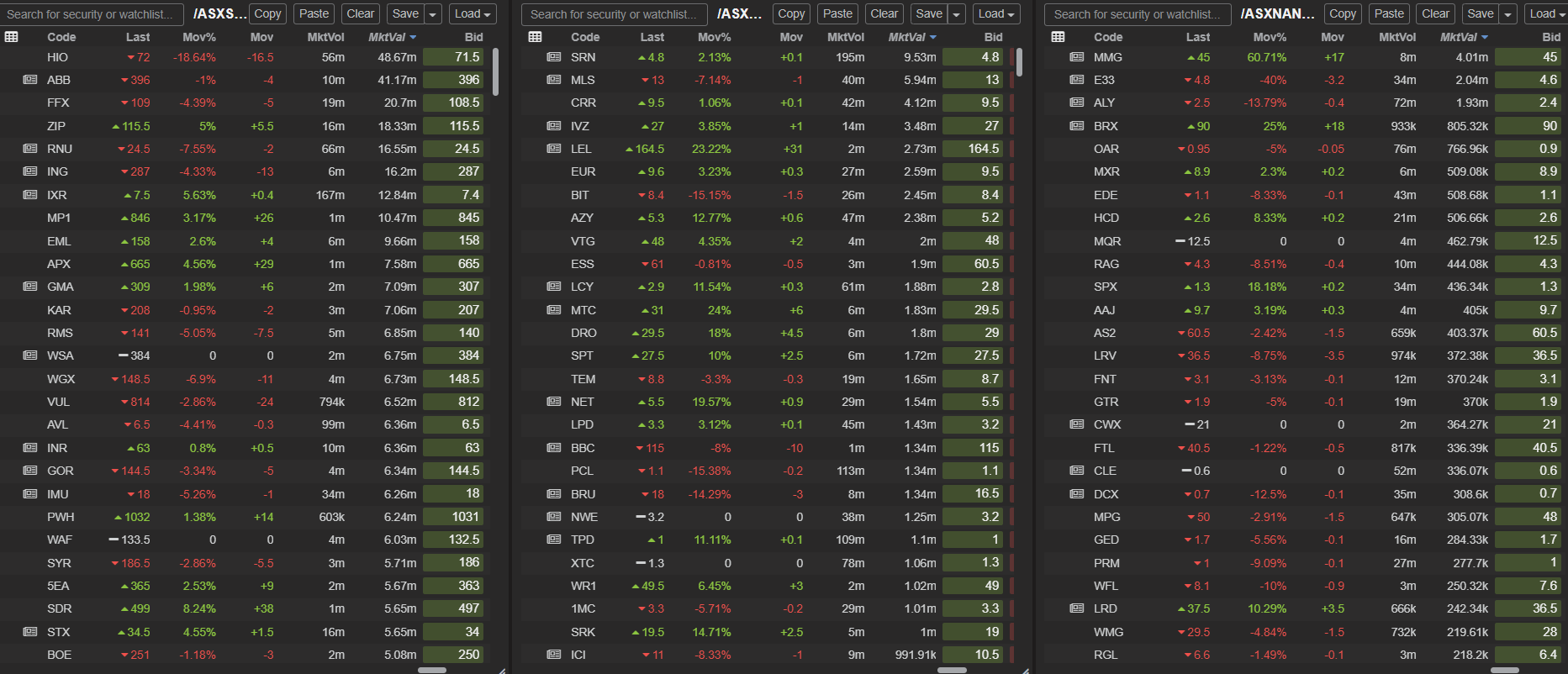Open news icon beside IXR row
Image resolution: width=1568 pixels, height=674 pixels.
coord(30,195)
